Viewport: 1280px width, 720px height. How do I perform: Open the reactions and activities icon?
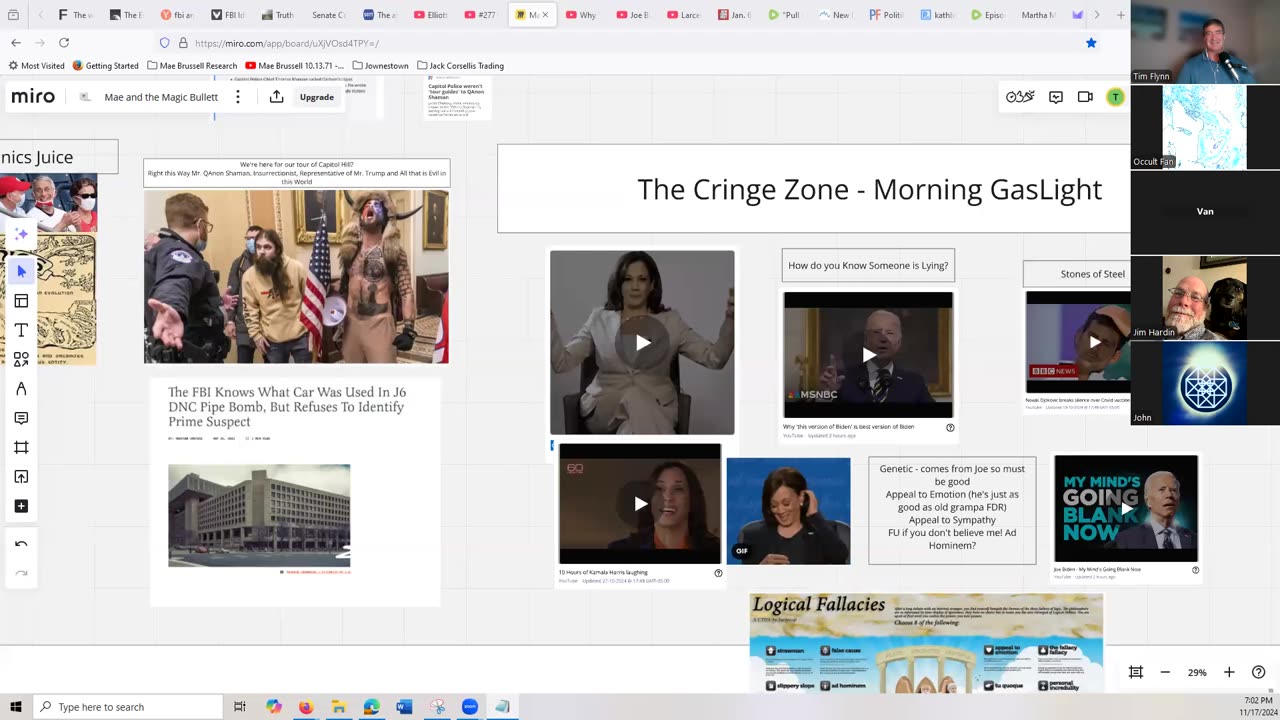(1020, 97)
